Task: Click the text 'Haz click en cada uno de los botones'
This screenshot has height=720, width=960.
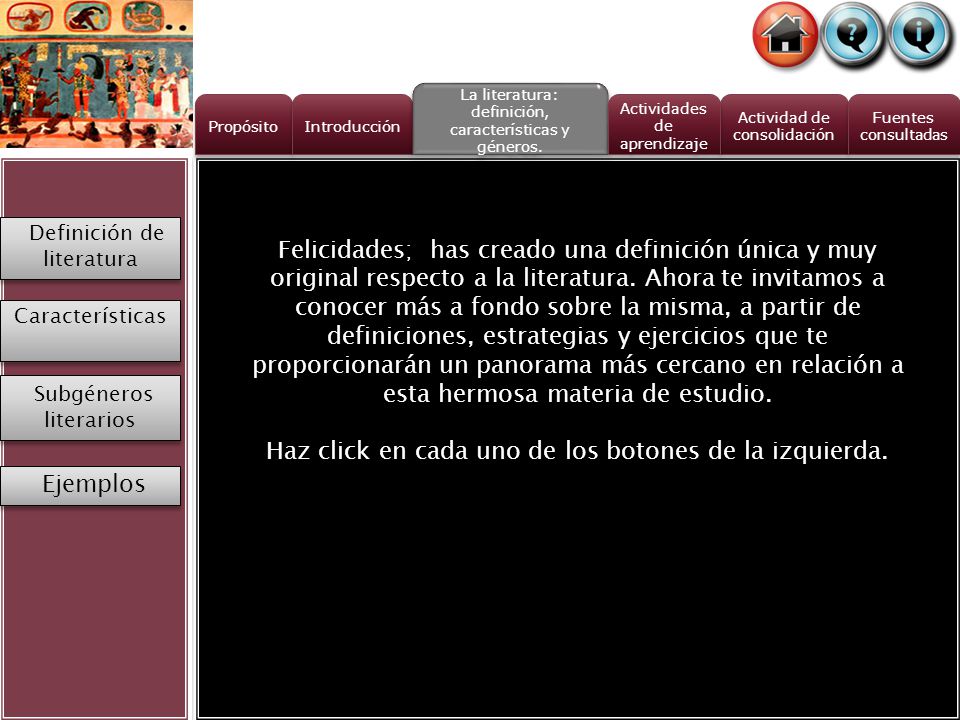Action: click(484, 451)
